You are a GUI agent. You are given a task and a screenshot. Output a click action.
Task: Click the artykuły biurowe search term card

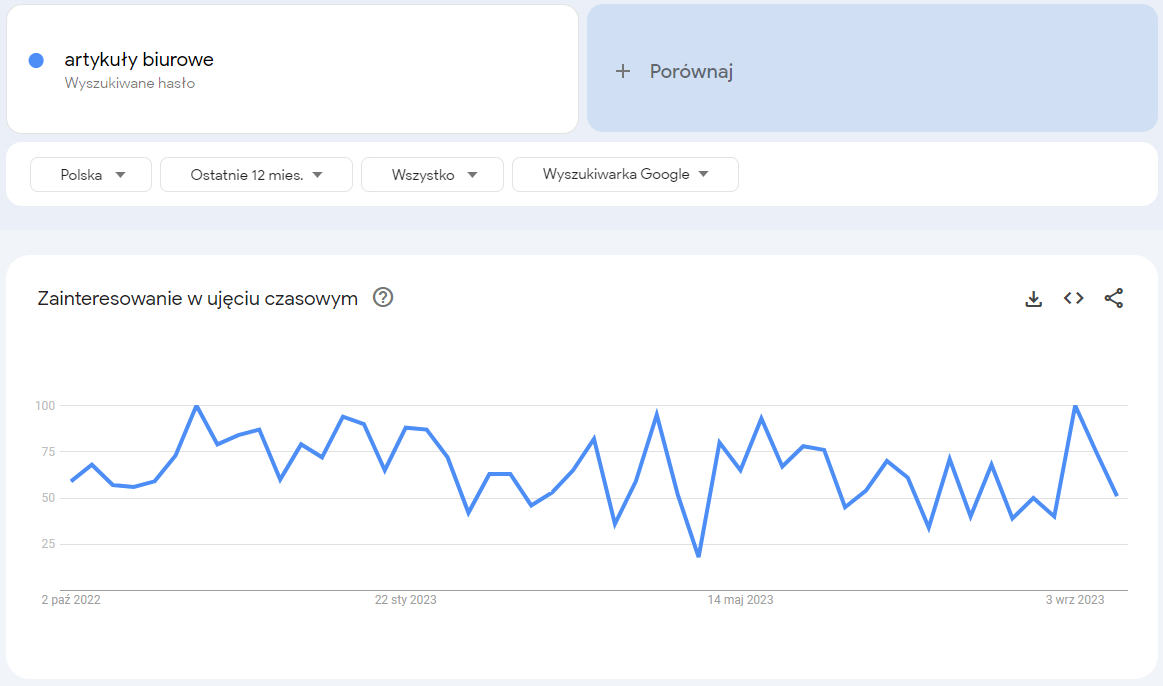[x=292, y=68]
